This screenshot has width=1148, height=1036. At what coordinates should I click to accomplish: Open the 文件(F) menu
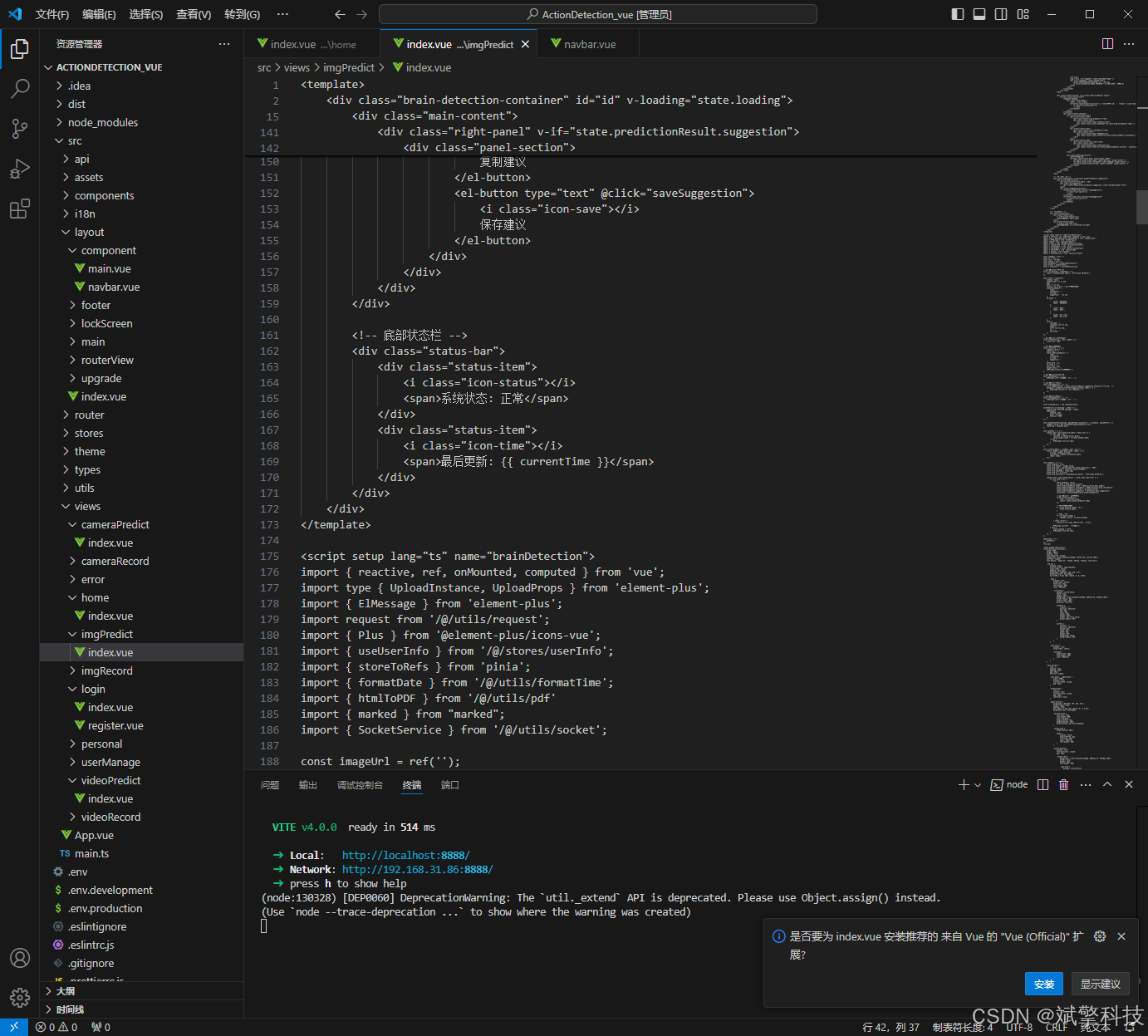tap(52, 14)
